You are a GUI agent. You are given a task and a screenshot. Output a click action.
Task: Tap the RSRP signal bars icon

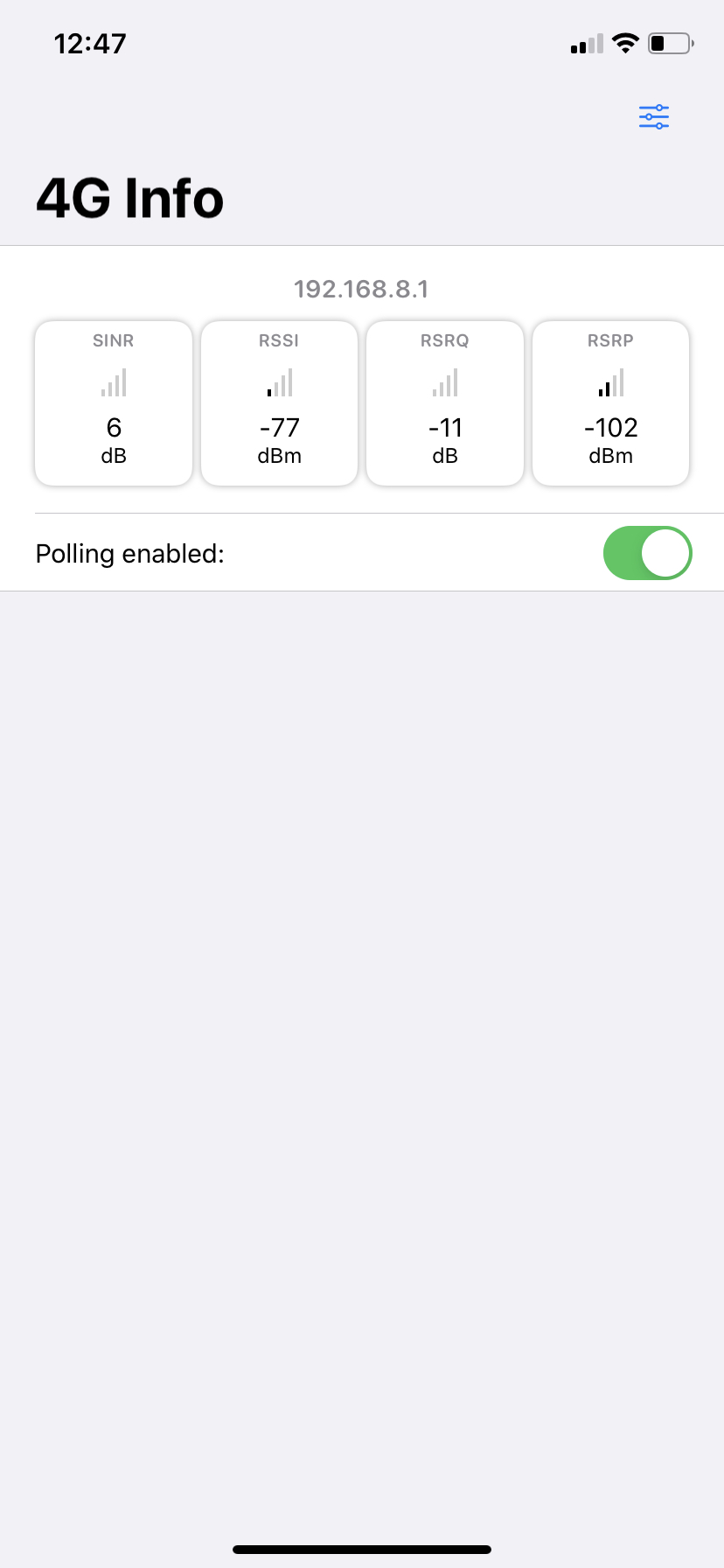[x=611, y=382]
